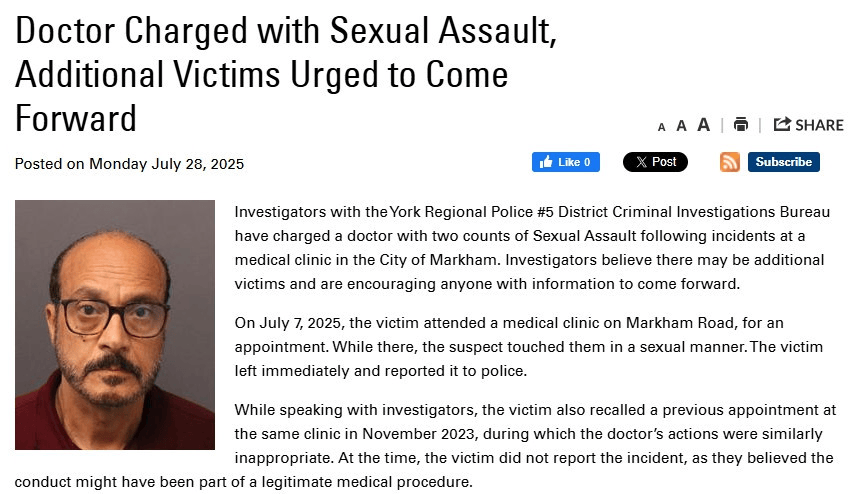Open the SHARE text link
This screenshot has width=858, height=494.
tap(819, 125)
